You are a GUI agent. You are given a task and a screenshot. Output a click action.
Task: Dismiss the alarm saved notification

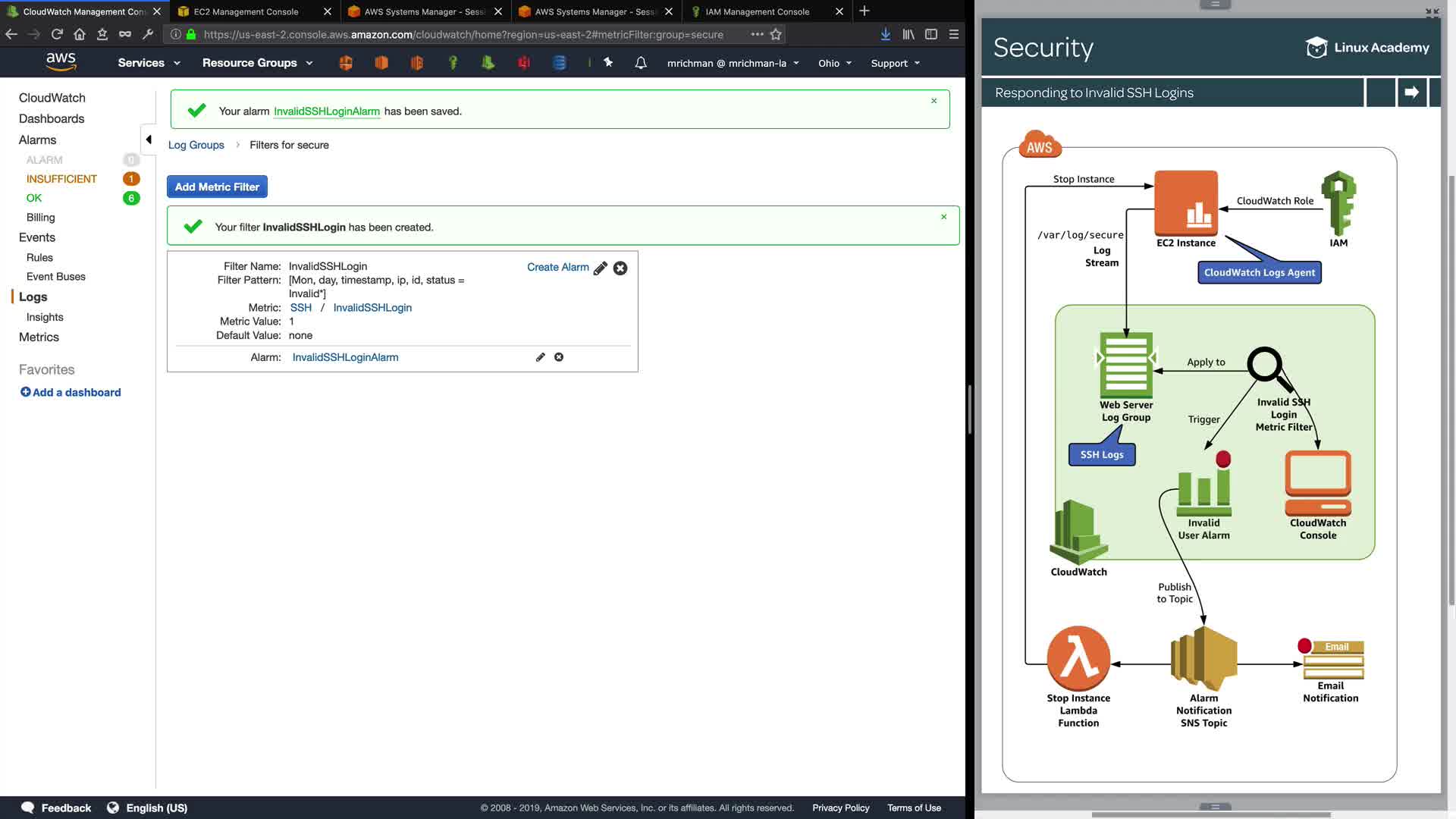(934, 101)
